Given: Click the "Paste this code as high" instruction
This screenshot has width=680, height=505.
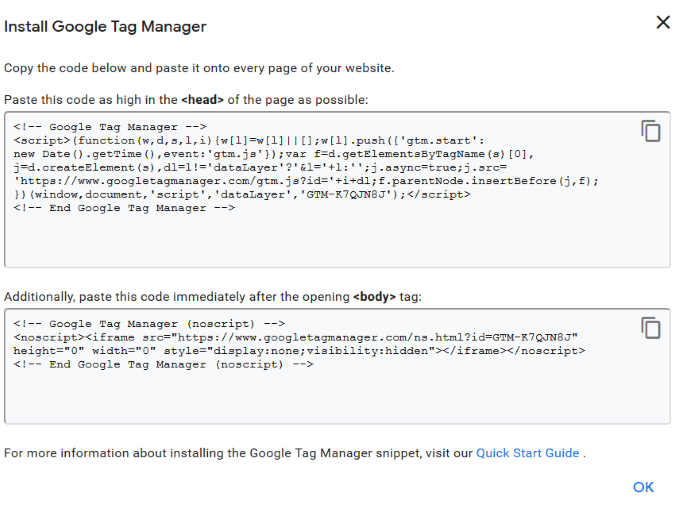Looking at the screenshot, I should 90,100.
